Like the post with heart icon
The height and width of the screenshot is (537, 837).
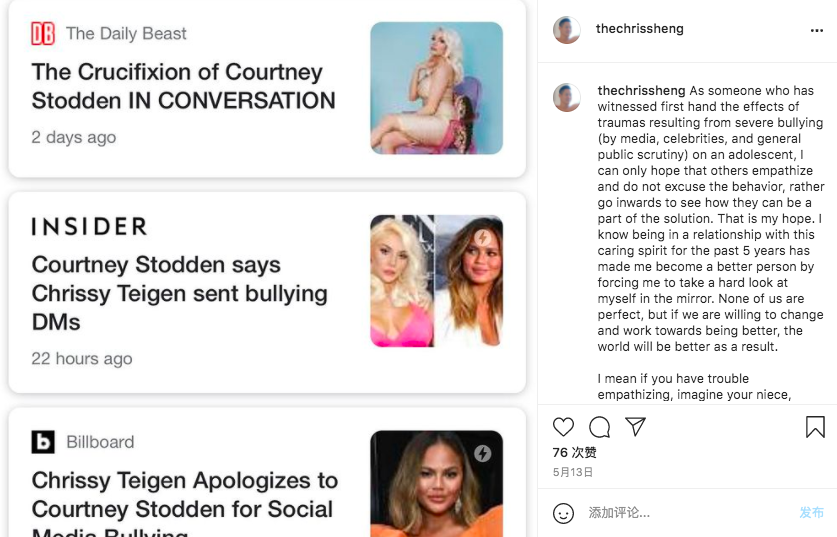click(x=563, y=427)
